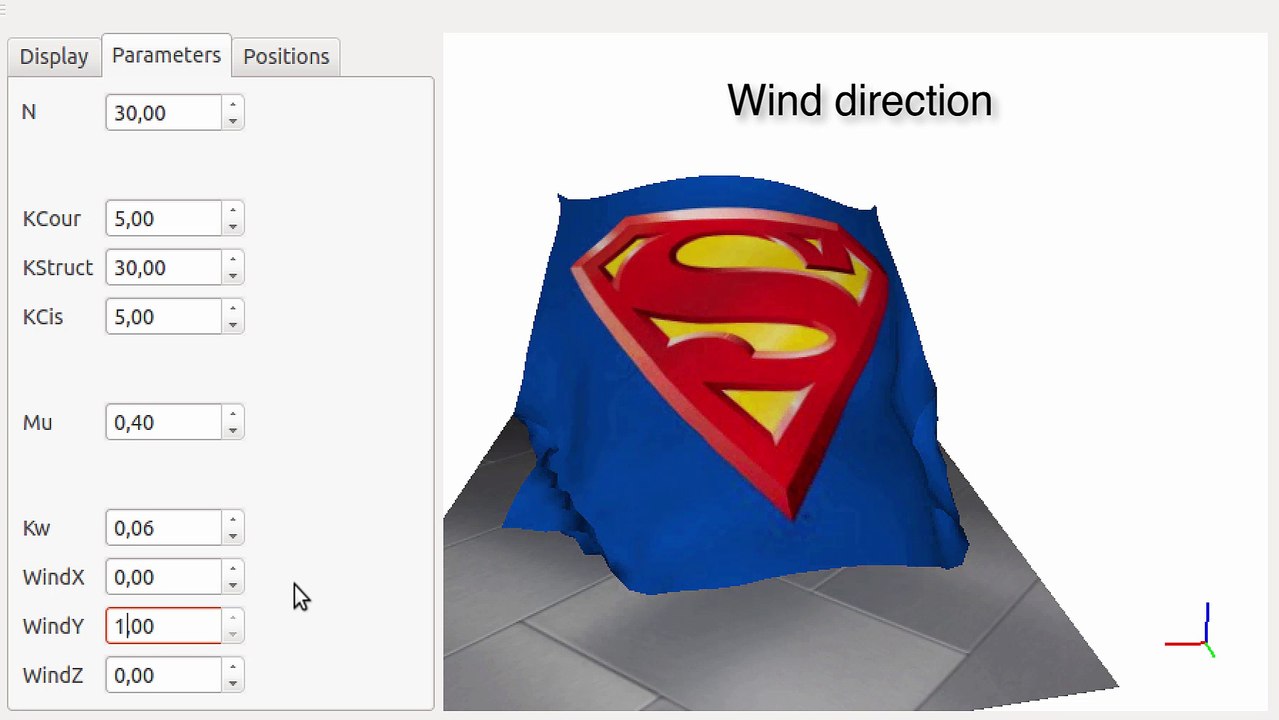The width and height of the screenshot is (1279, 720).
Task: Step WindZ down with arrow
Action: point(232,684)
